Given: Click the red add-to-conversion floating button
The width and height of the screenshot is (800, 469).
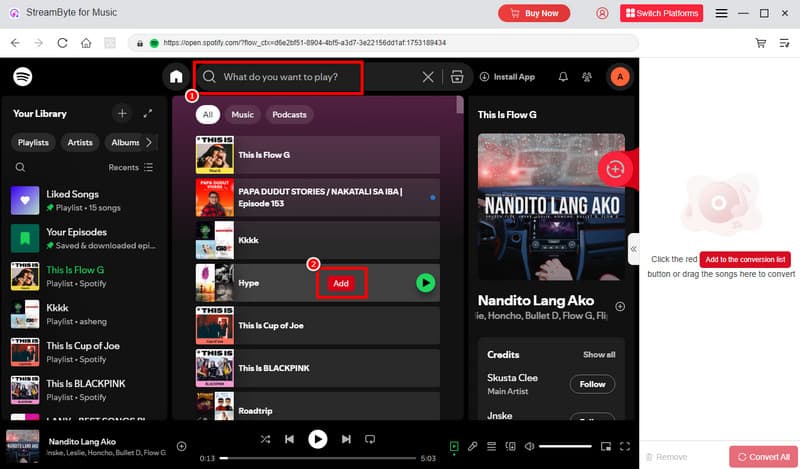Looking at the screenshot, I should click(615, 169).
